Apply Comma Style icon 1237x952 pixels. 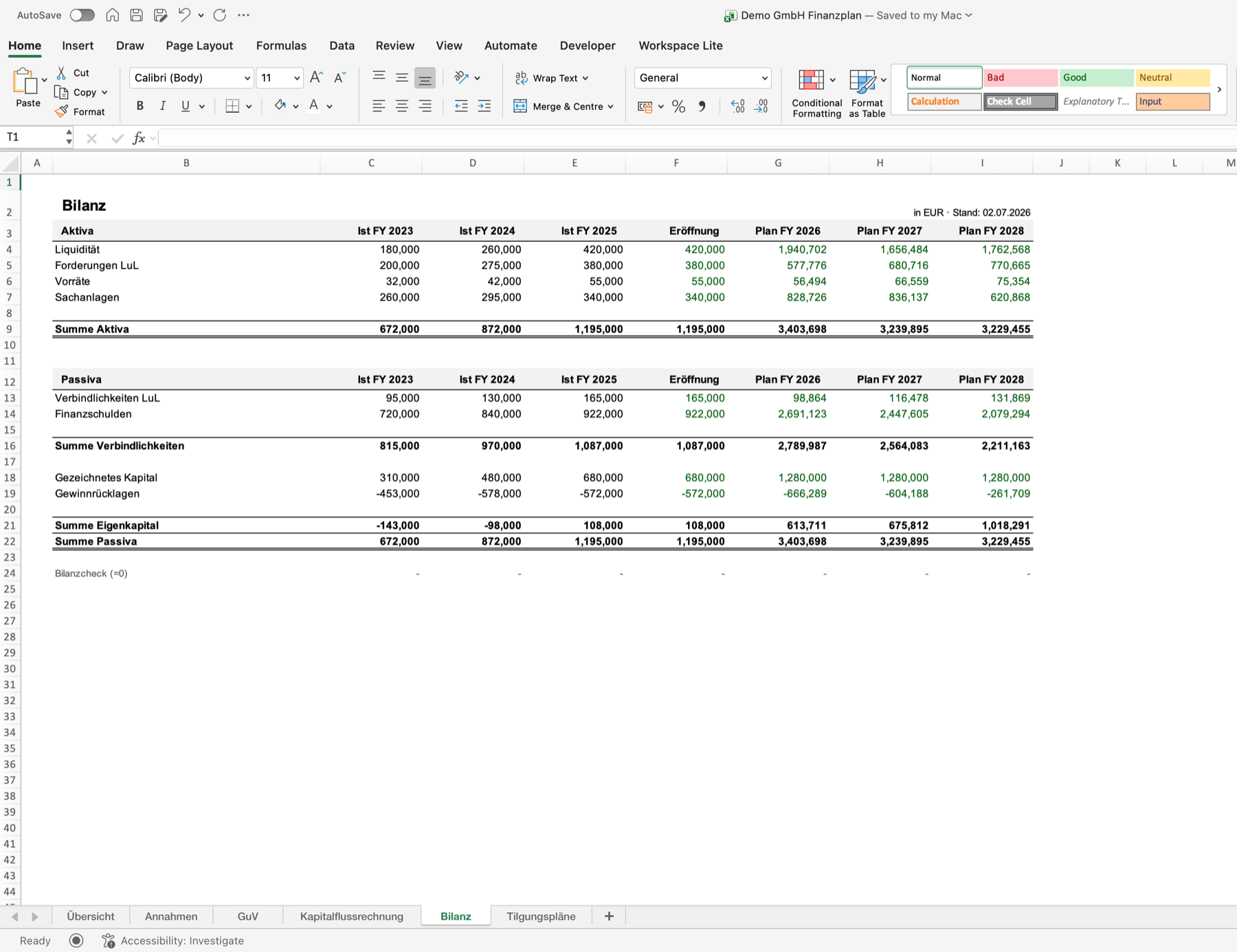coord(702,106)
